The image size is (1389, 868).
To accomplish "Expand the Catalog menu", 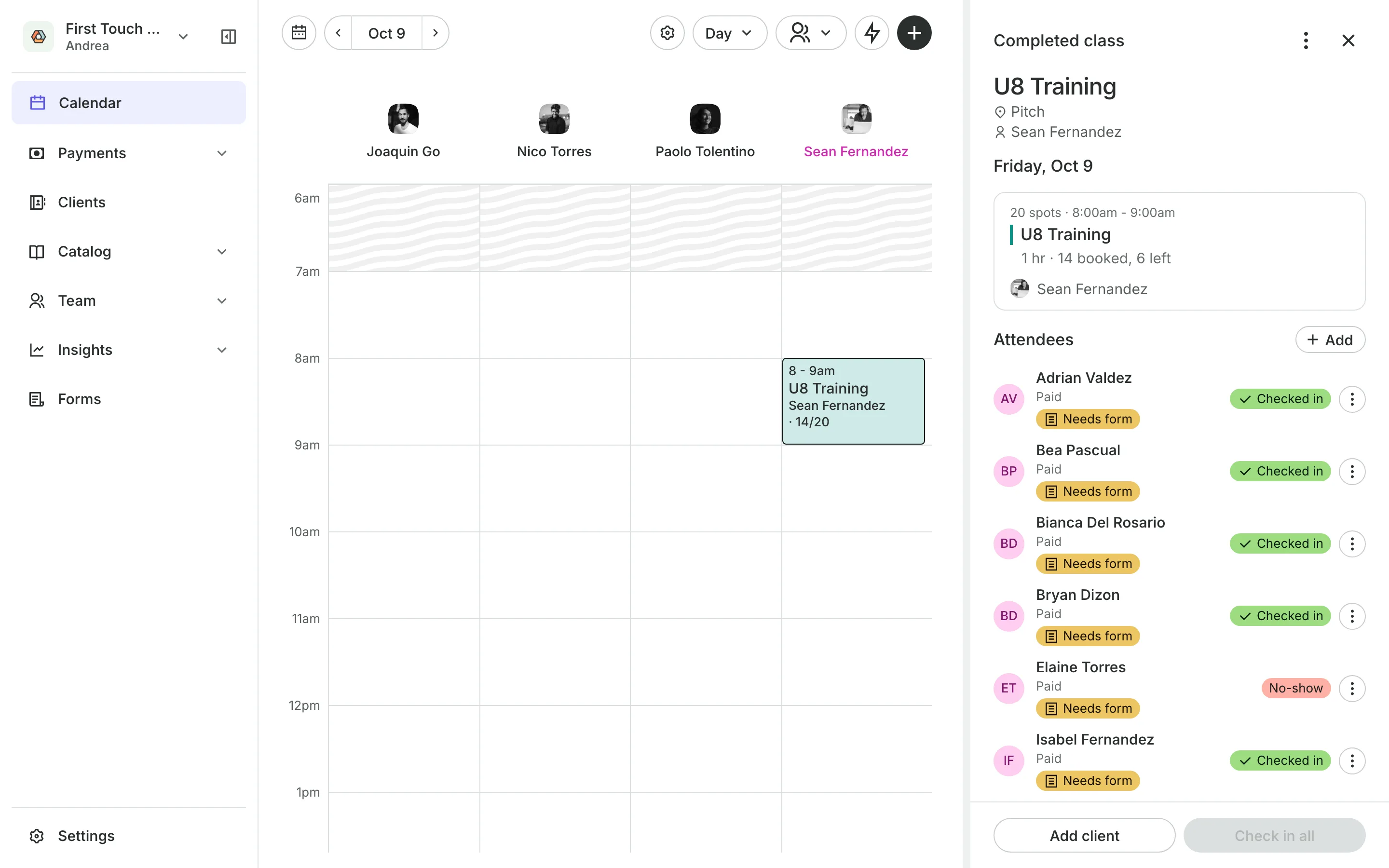I will click(129, 251).
